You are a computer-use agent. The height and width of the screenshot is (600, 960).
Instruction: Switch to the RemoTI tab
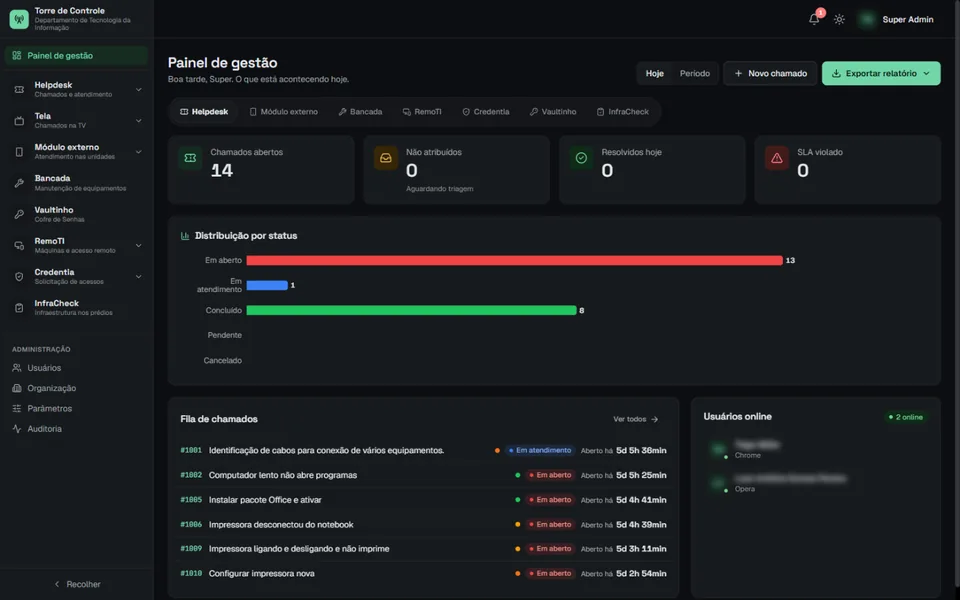[x=422, y=111]
